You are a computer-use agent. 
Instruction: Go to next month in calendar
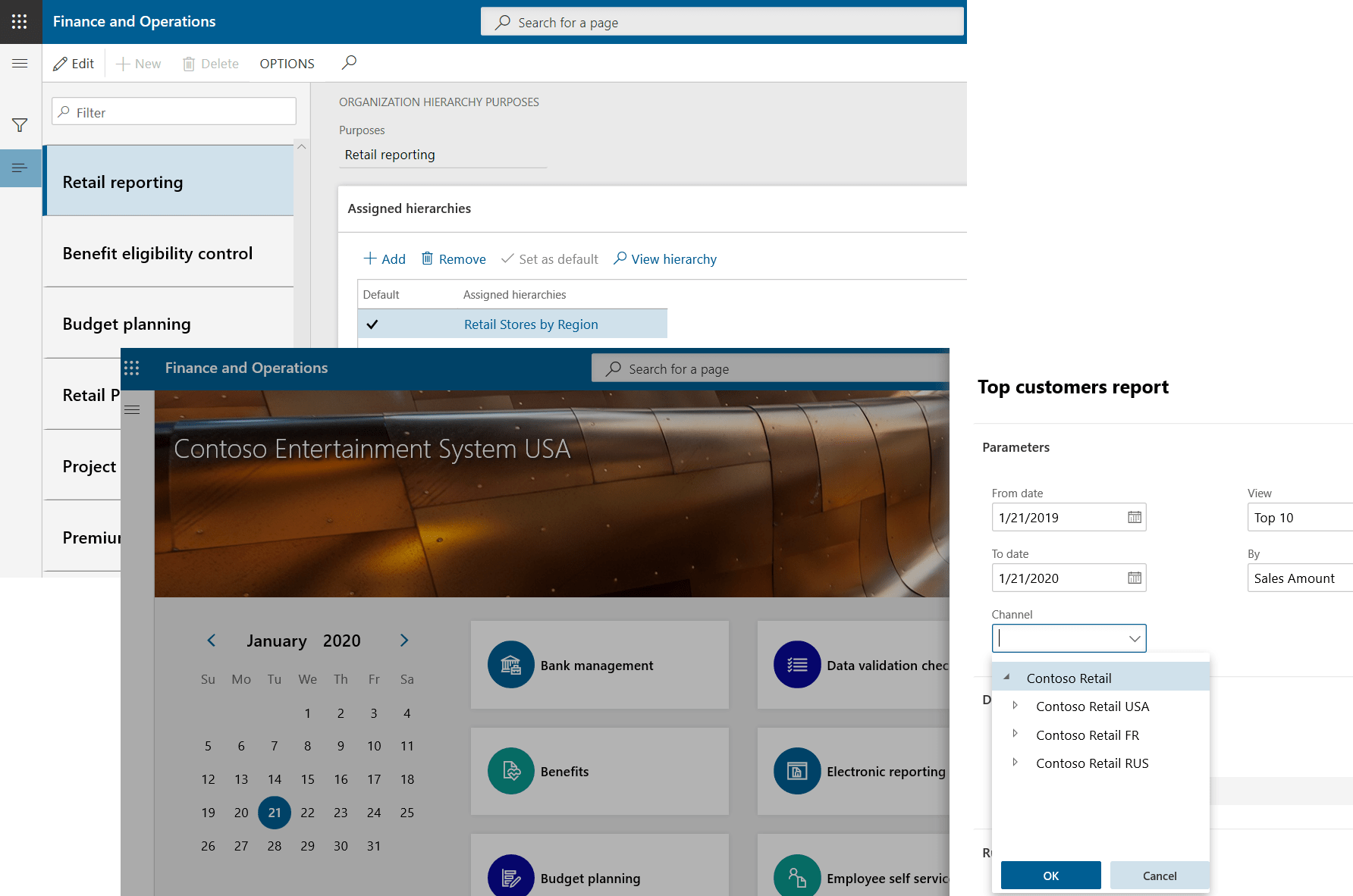tap(404, 641)
